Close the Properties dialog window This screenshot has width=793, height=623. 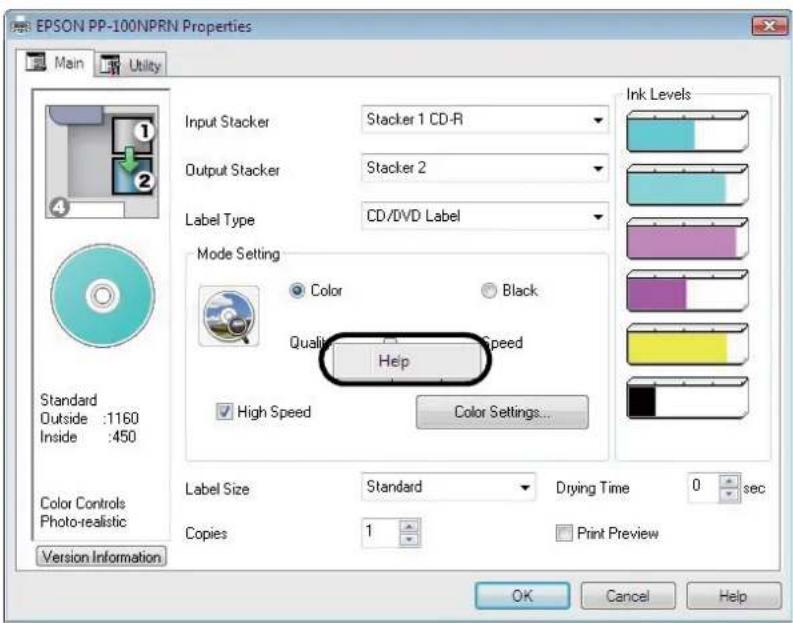pos(769,25)
